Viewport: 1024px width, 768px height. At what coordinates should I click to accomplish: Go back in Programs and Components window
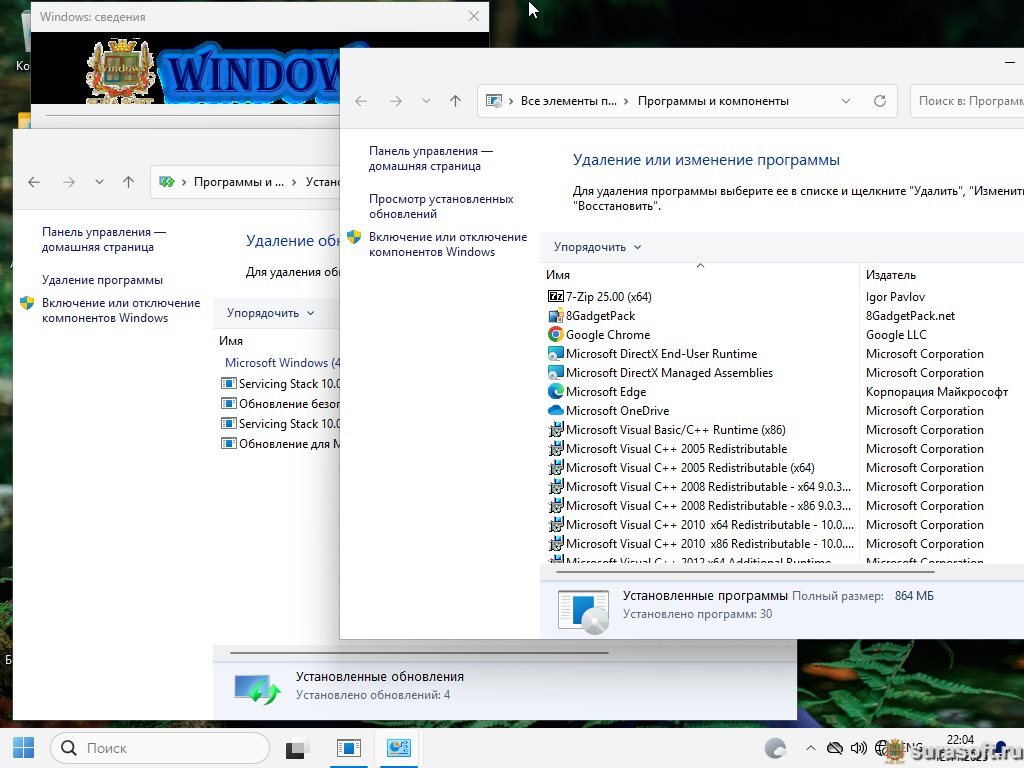360,101
